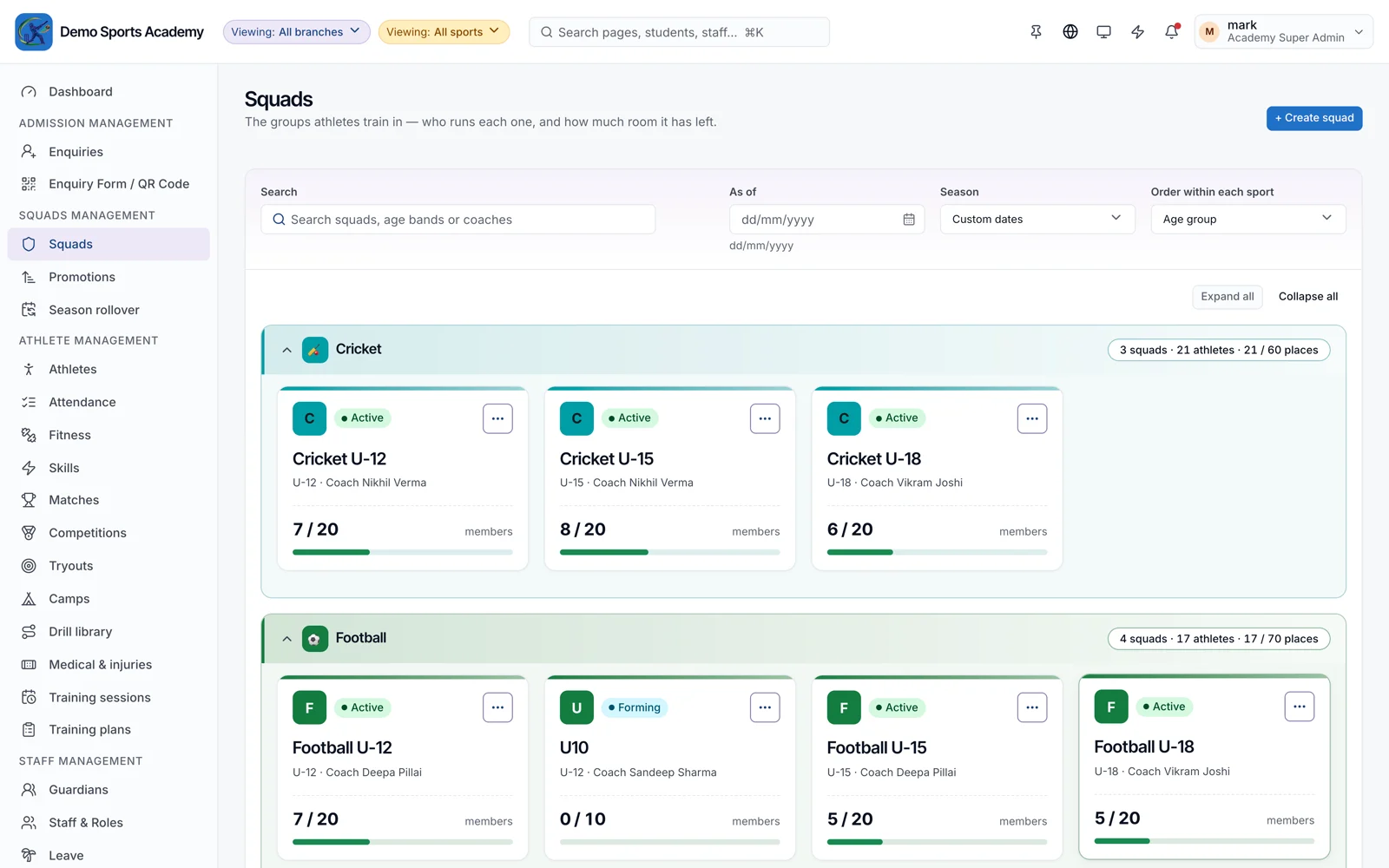
Task: Open the Season Custom dates dropdown
Action: click(x=1037, y=220)
